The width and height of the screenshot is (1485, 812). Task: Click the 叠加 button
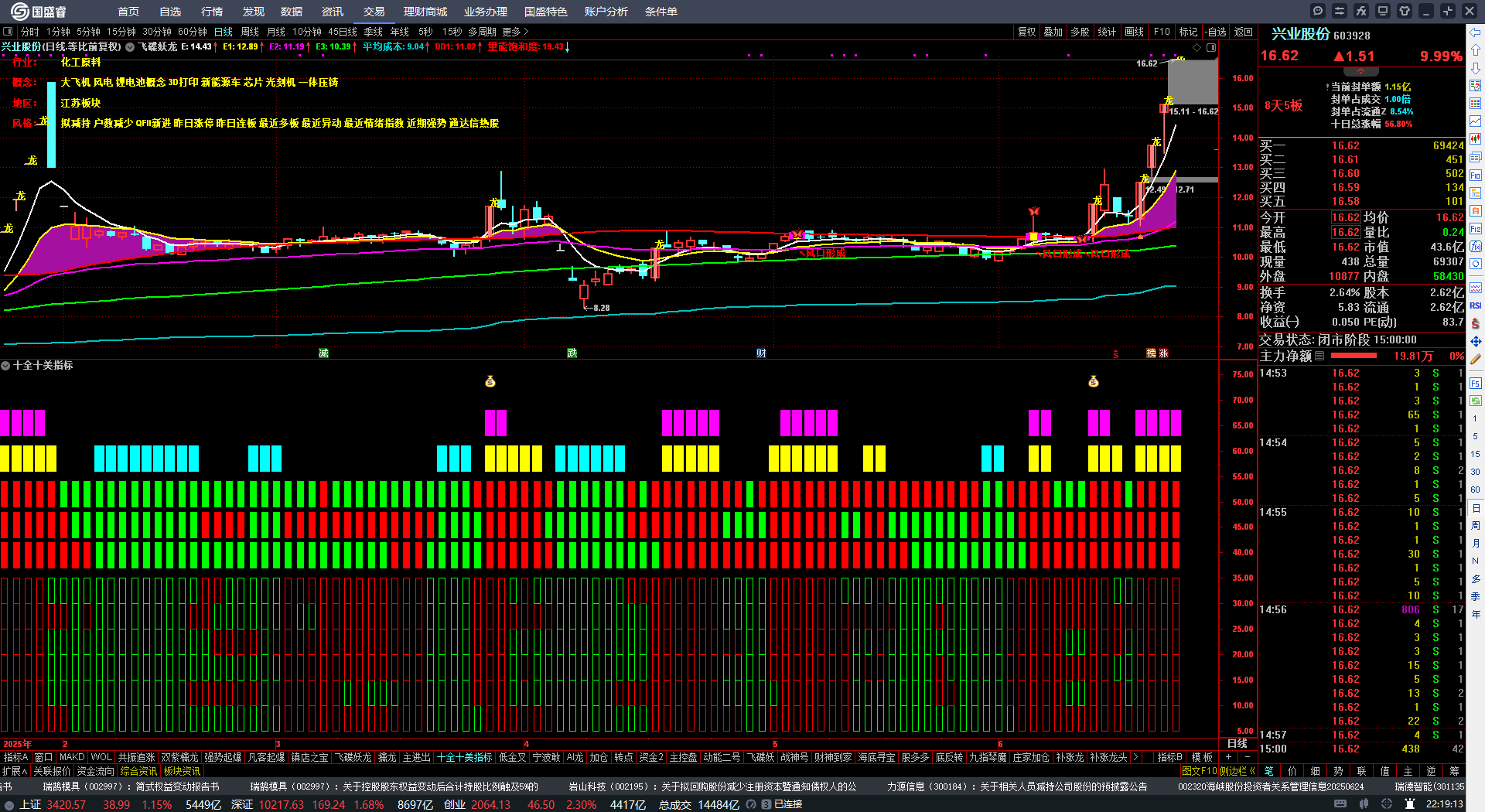tap(1053, 32)
